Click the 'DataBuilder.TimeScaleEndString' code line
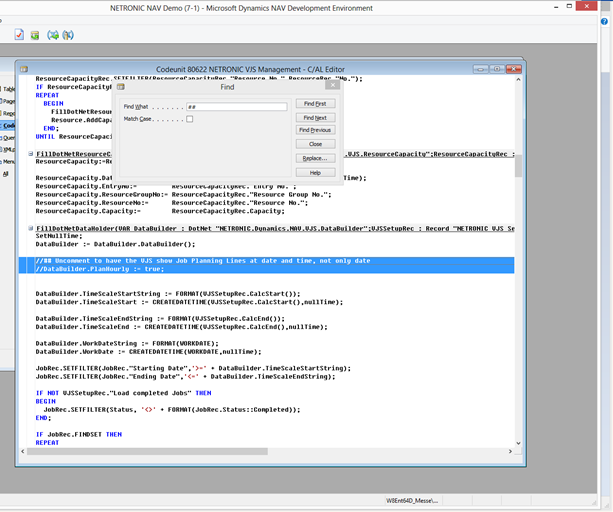 160,319
